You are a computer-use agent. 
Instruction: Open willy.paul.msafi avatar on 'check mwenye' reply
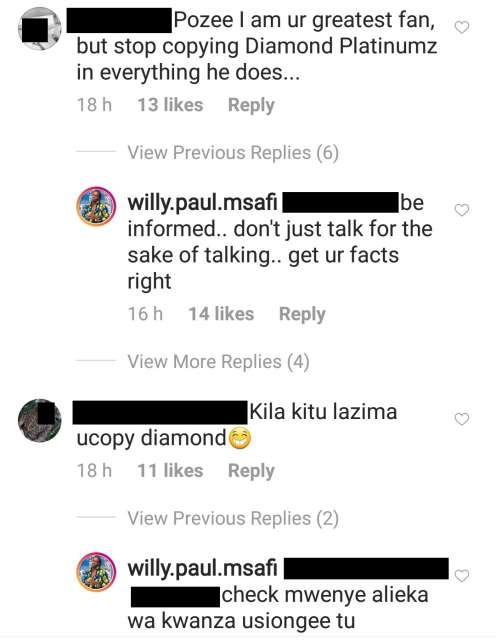coord(96,572)
